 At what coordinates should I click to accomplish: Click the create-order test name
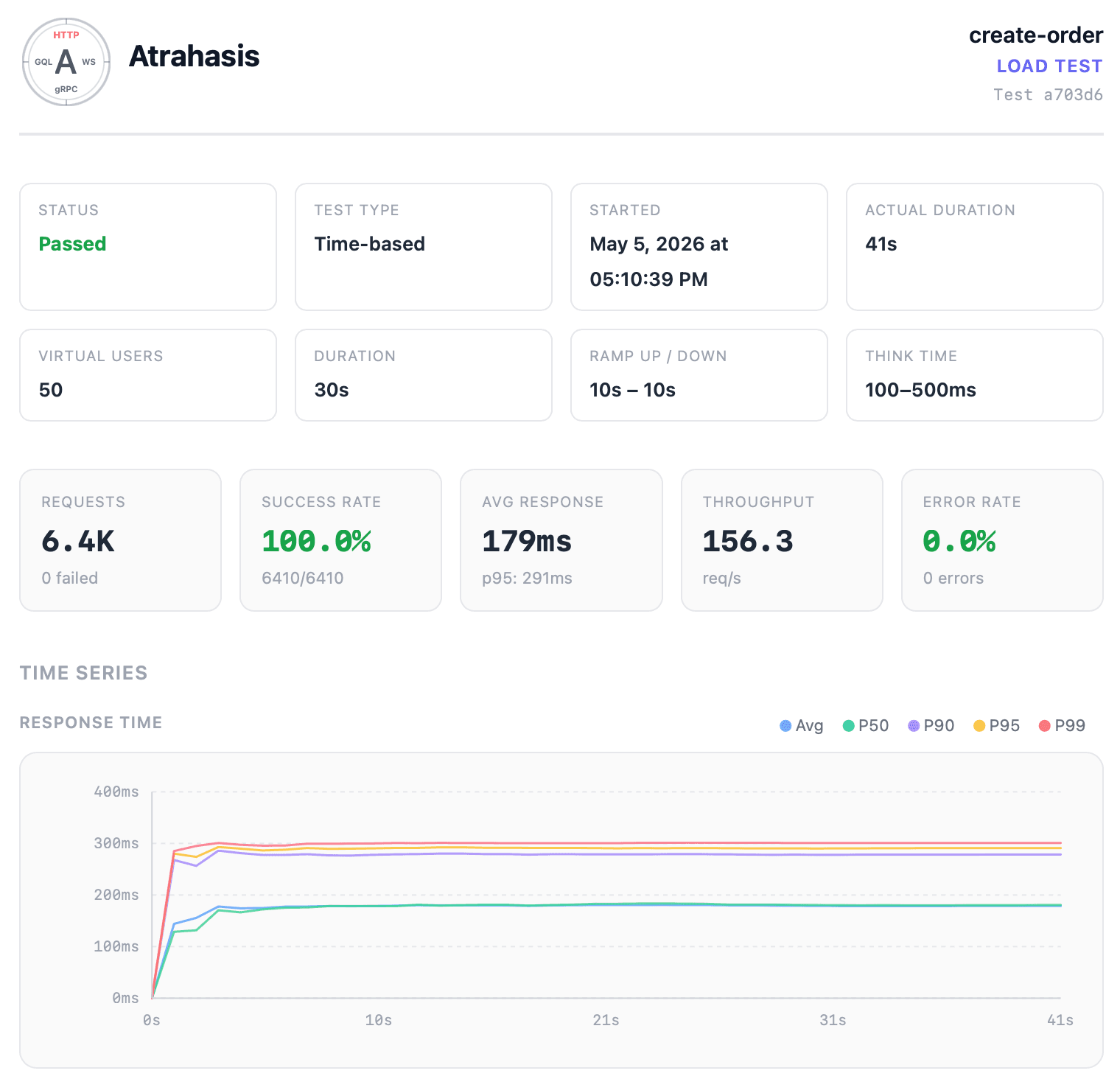click(1036, 35)
